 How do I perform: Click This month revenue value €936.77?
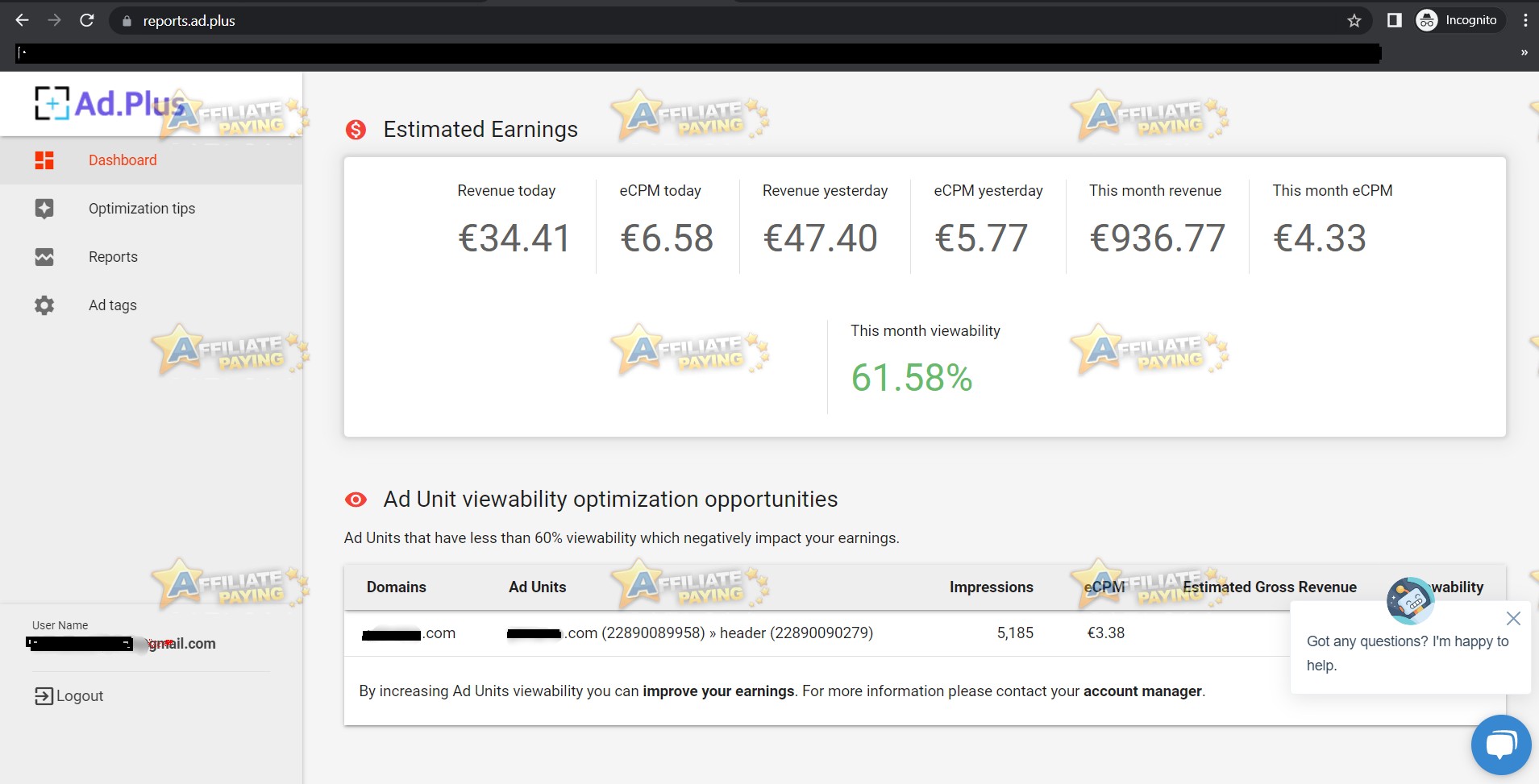click(x=1158, y=239)
